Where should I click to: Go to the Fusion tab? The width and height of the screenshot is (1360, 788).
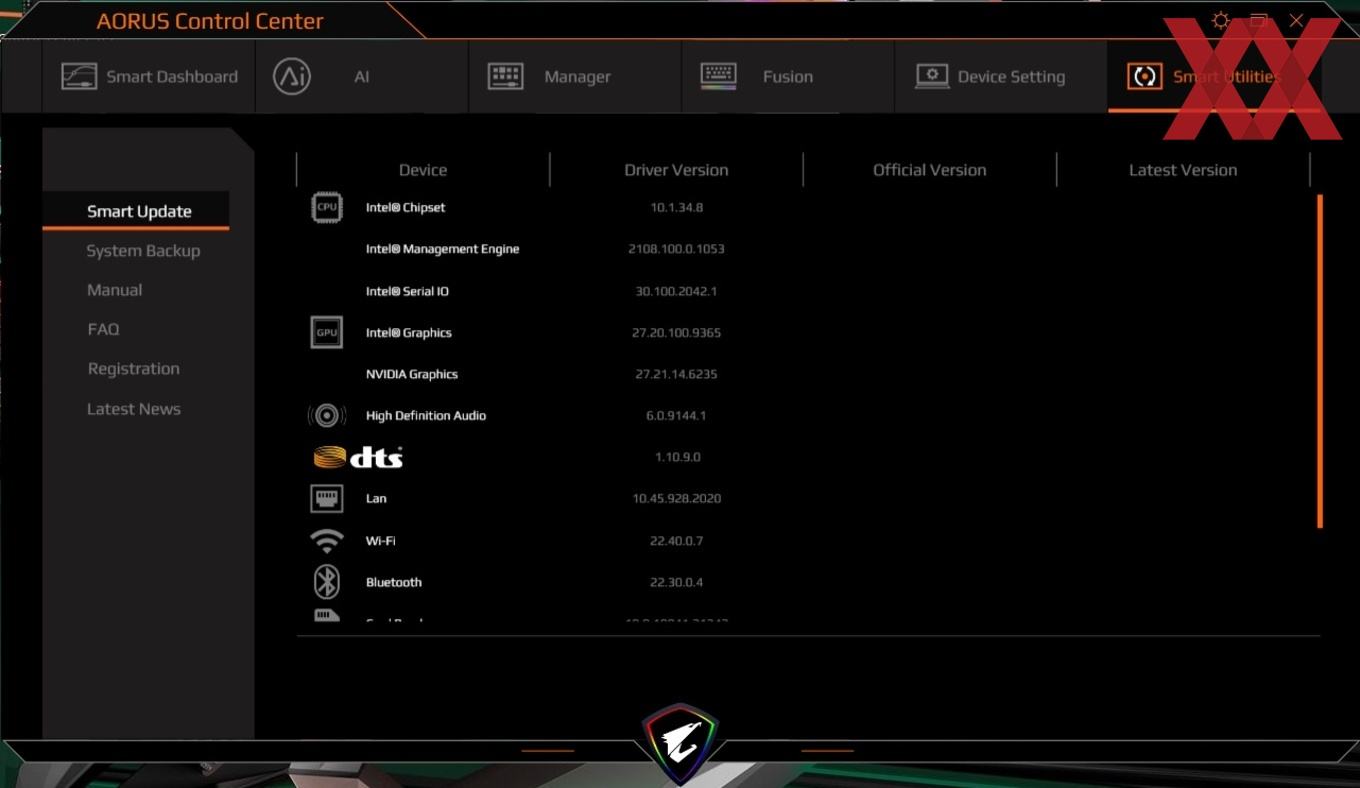(788, 77)
